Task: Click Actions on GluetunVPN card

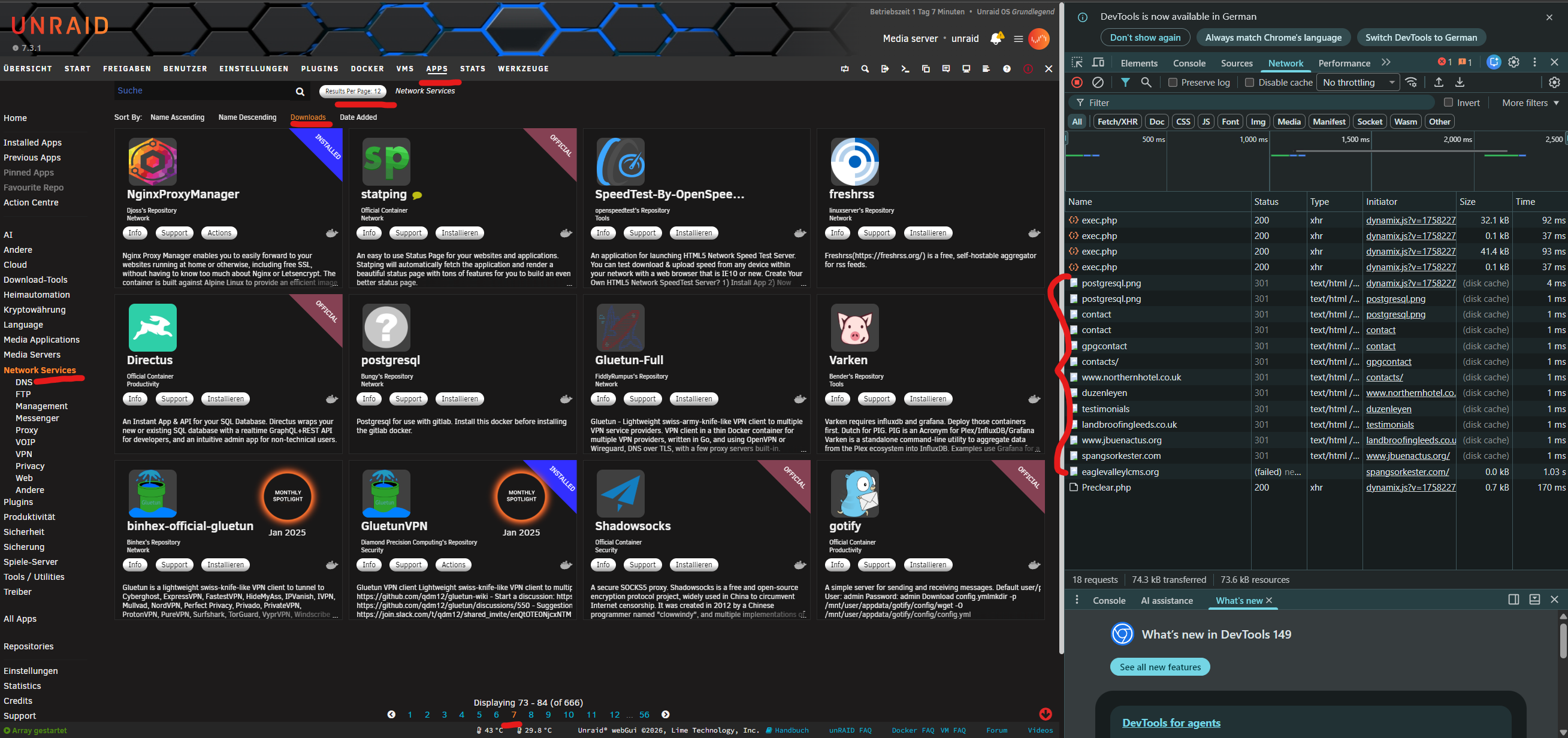Action: [454, 565]
